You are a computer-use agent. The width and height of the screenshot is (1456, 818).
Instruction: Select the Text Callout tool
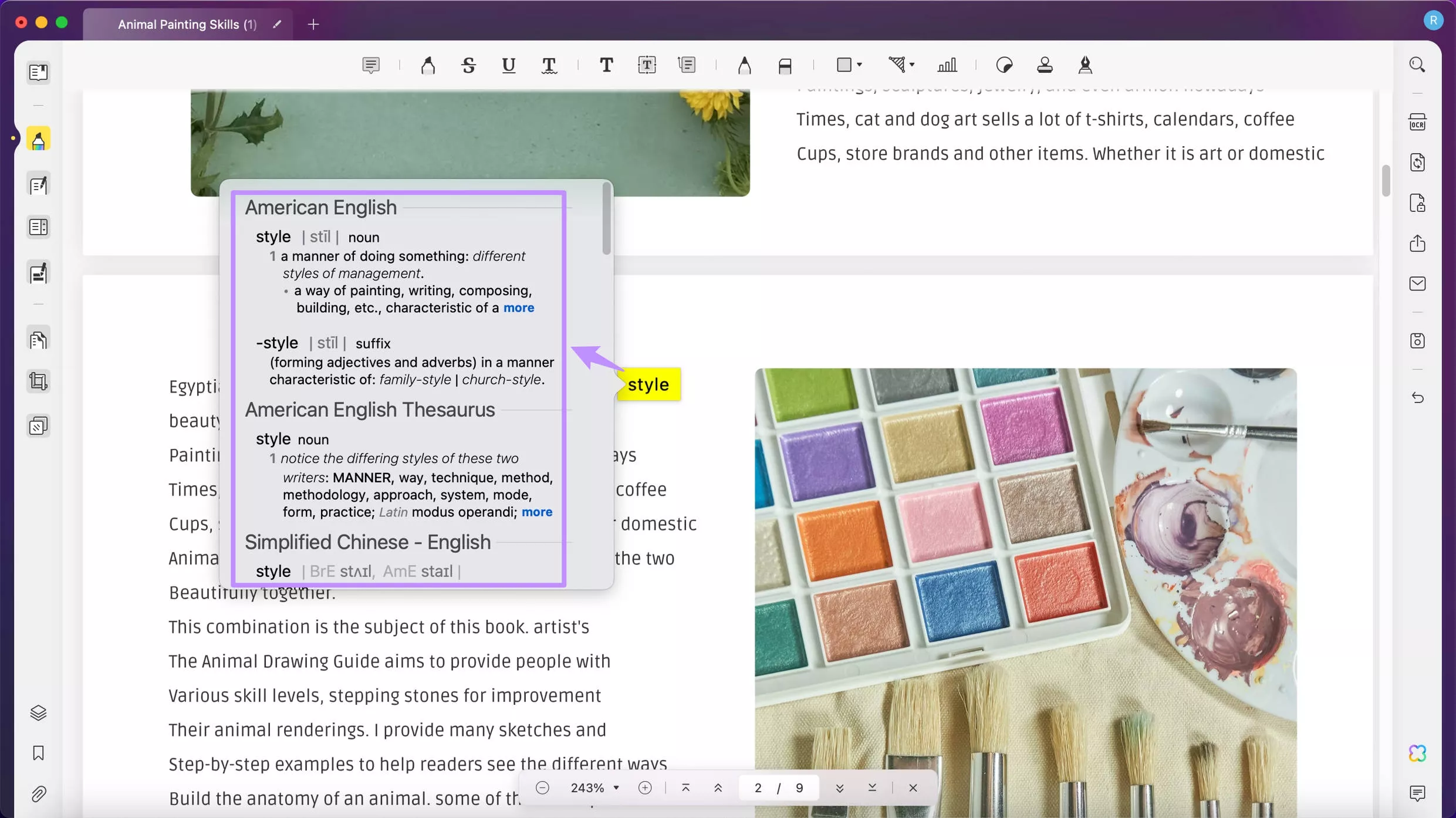click(x=687, y=65)
